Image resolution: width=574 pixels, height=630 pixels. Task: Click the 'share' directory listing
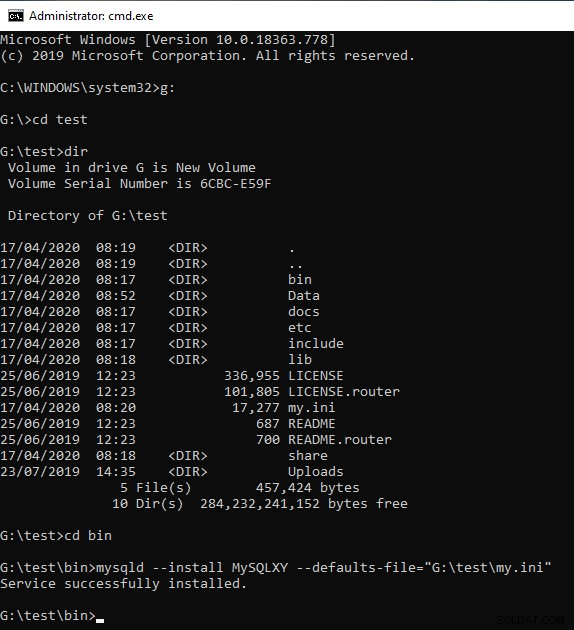tap(308, 456)
